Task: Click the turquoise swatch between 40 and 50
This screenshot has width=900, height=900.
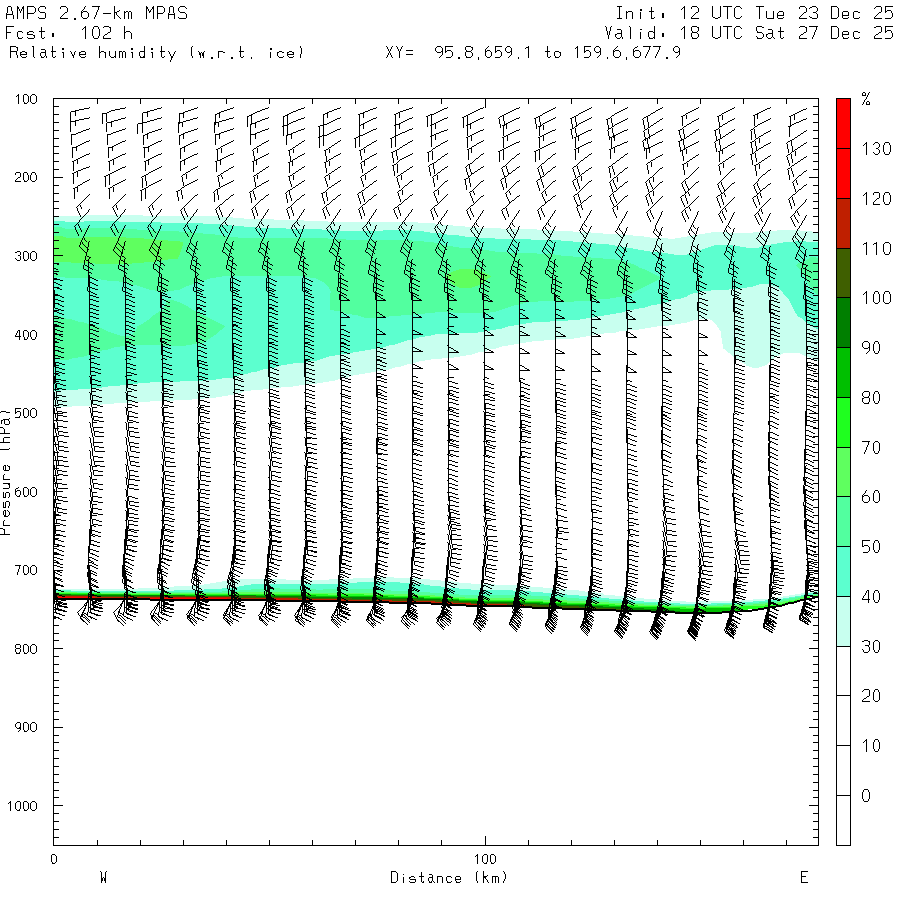Action: [843, 571]
